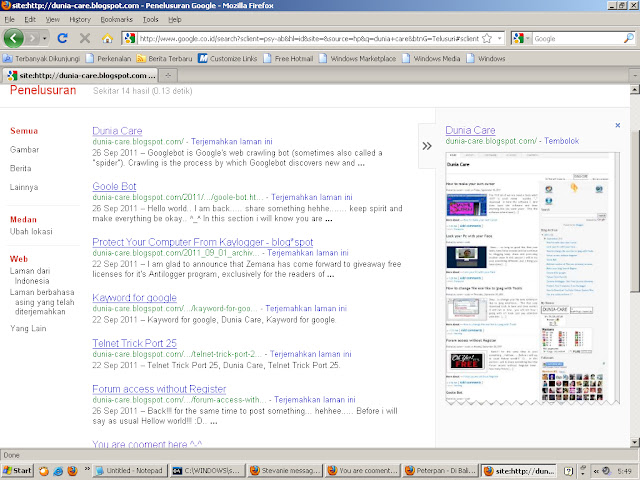
Task: Close the preview panel with the blue X
Action: (618, 125)
